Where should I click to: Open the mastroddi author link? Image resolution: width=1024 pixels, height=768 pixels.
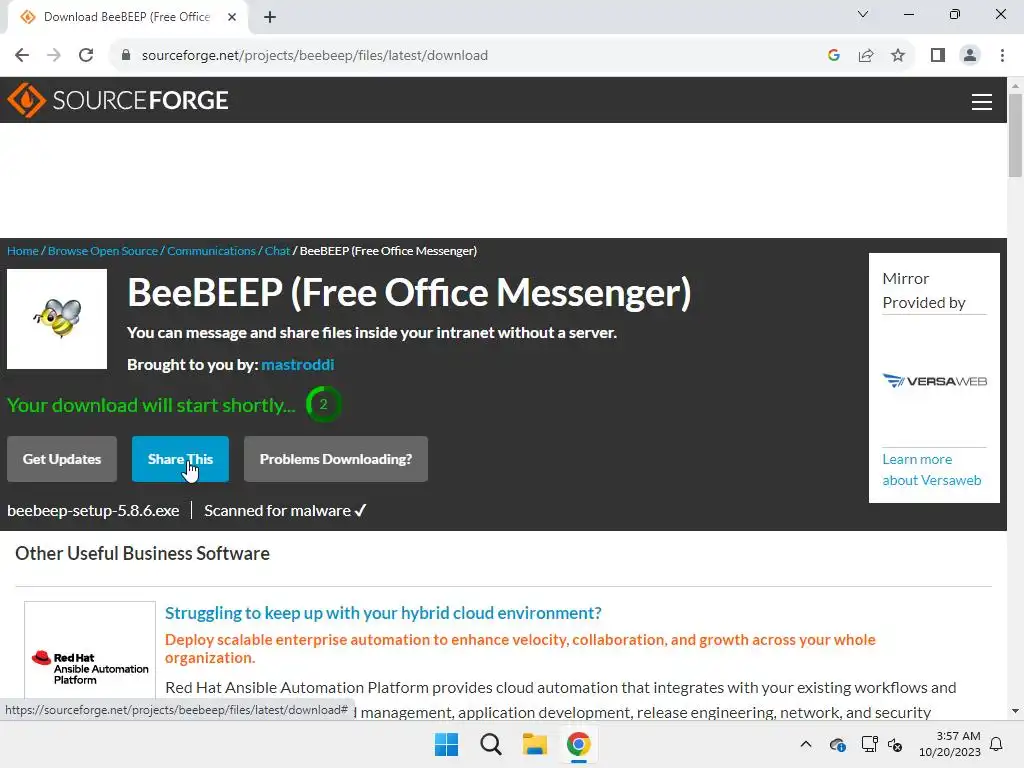point(297,364)
